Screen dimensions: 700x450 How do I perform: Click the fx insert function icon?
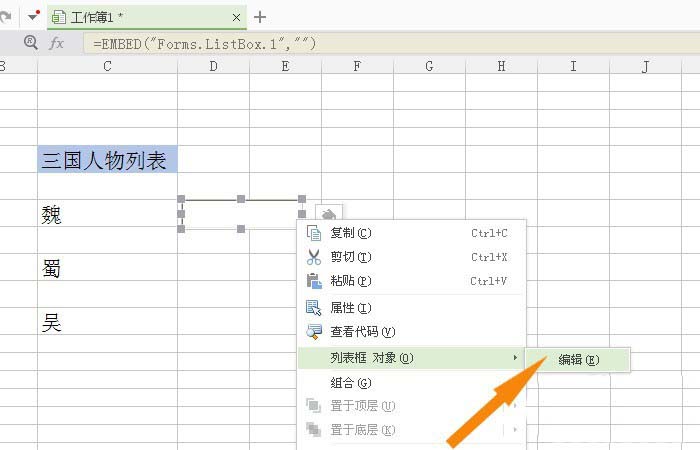point(57,43)
